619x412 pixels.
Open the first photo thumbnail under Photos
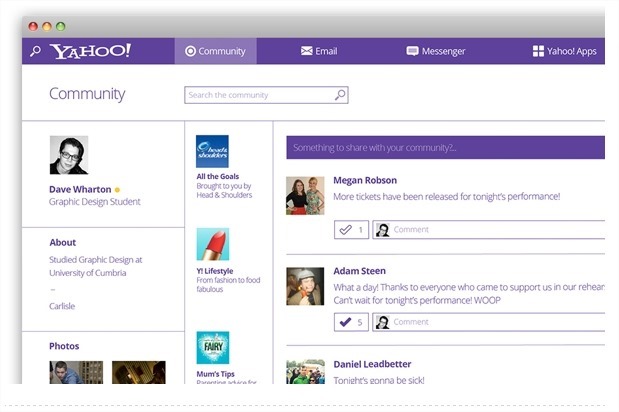(x=76, y=372)
